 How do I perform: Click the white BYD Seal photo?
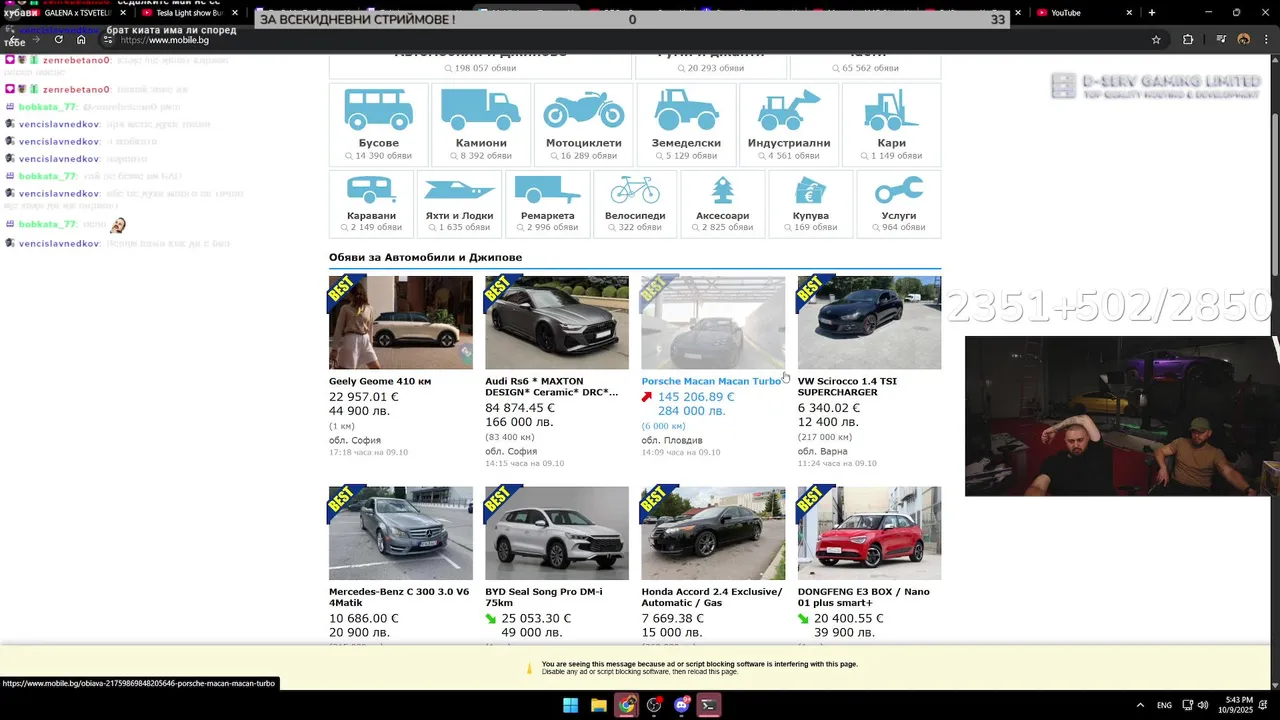(557, 533)
